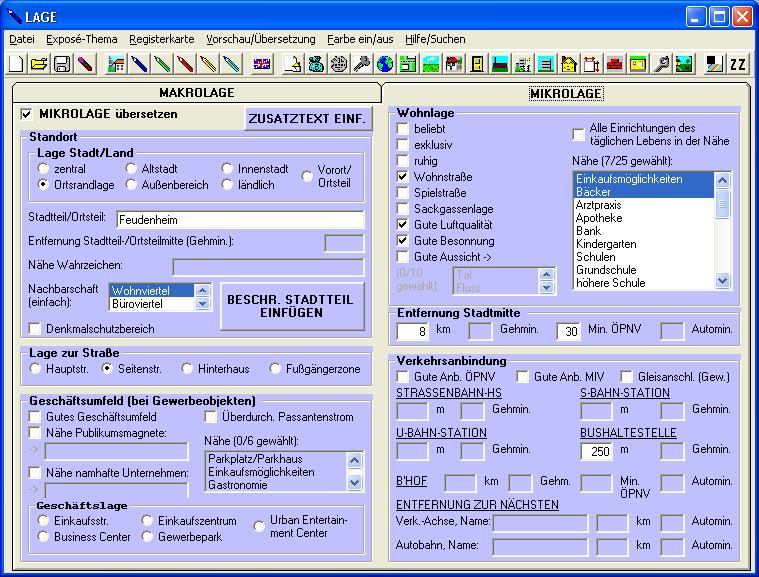Click the open folder toolbar icon
This screenshot has width=759, height=577.
tap(39, 64)
